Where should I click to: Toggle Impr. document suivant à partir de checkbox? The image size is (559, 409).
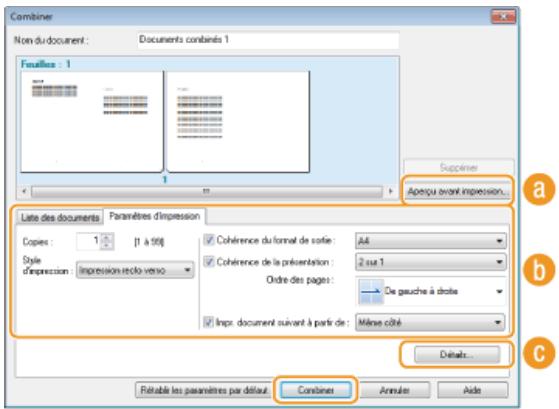[x=208, y=322]
